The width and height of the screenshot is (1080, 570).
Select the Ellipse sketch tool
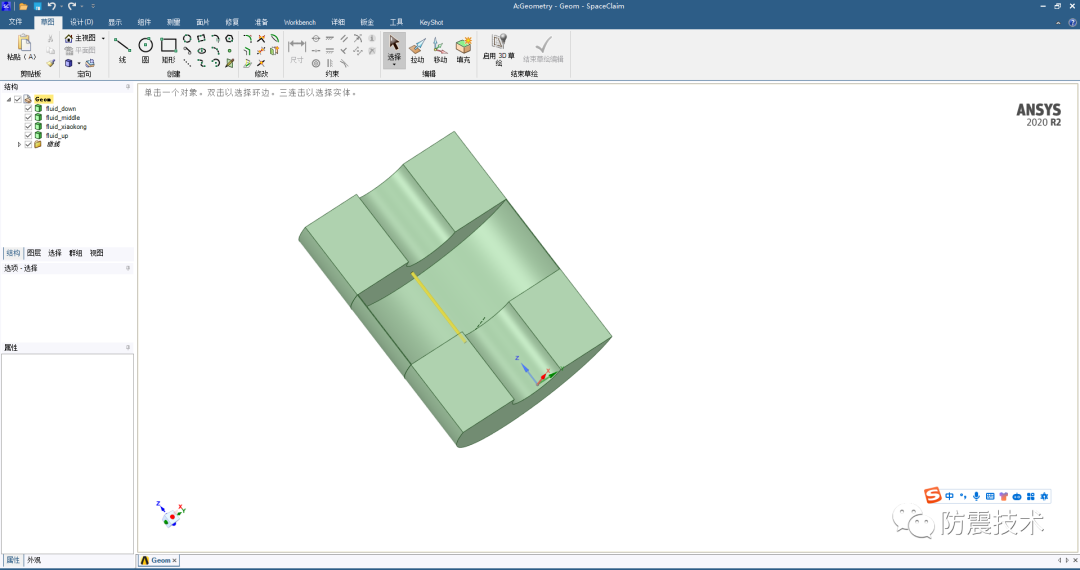pos(202,51)
